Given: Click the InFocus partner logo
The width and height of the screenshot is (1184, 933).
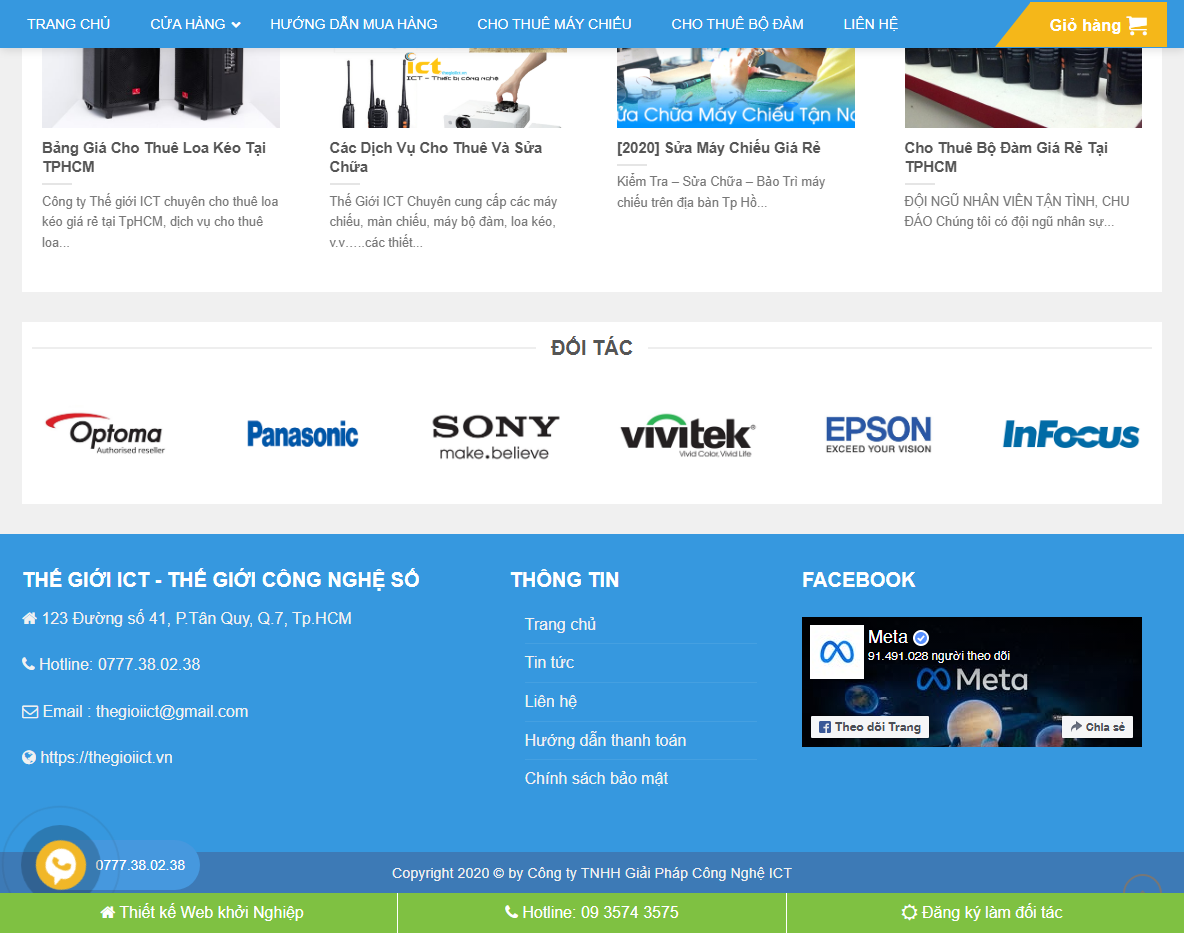Looking at the screenshot, I should [x=1071, y=434].
